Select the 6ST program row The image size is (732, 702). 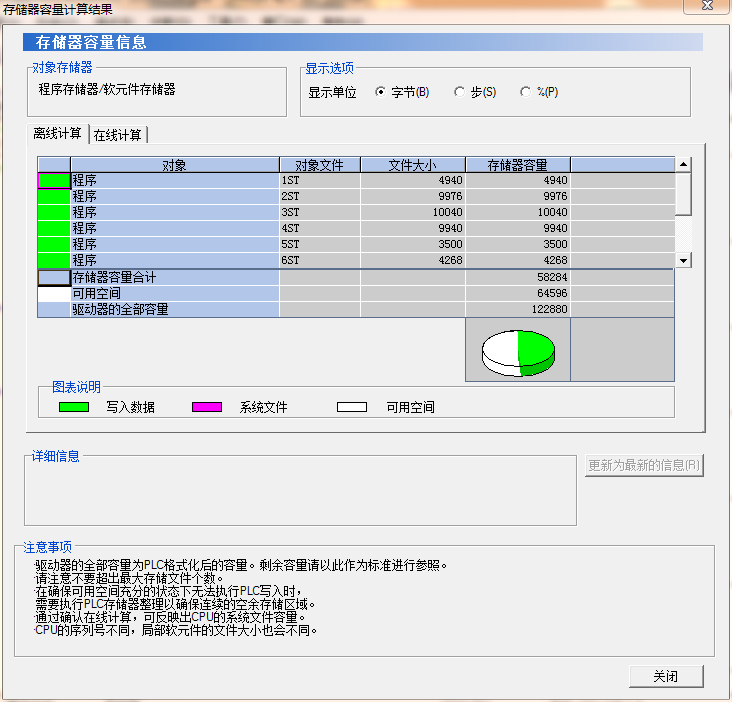[x=174, y=260]
